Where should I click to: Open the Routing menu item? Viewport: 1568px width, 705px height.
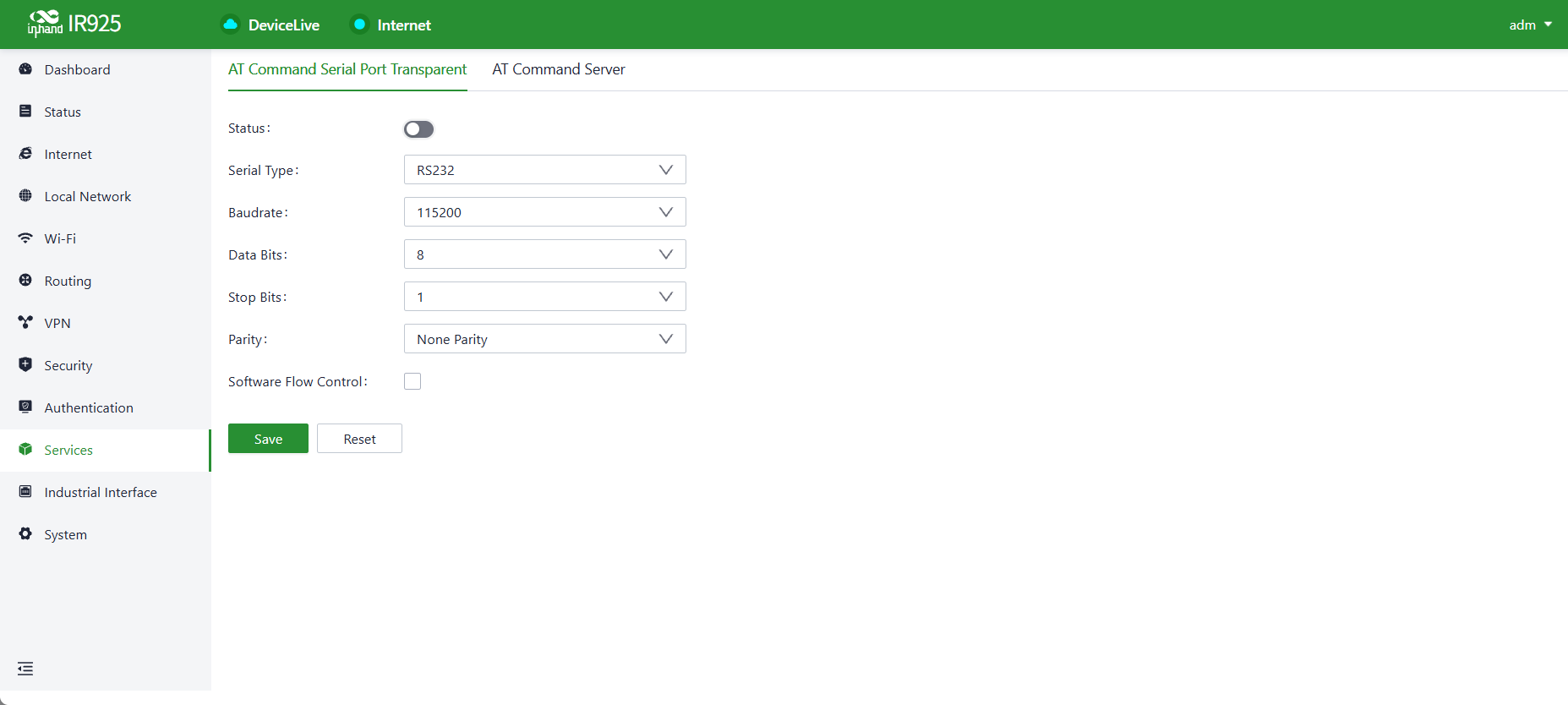pos(106,281)
